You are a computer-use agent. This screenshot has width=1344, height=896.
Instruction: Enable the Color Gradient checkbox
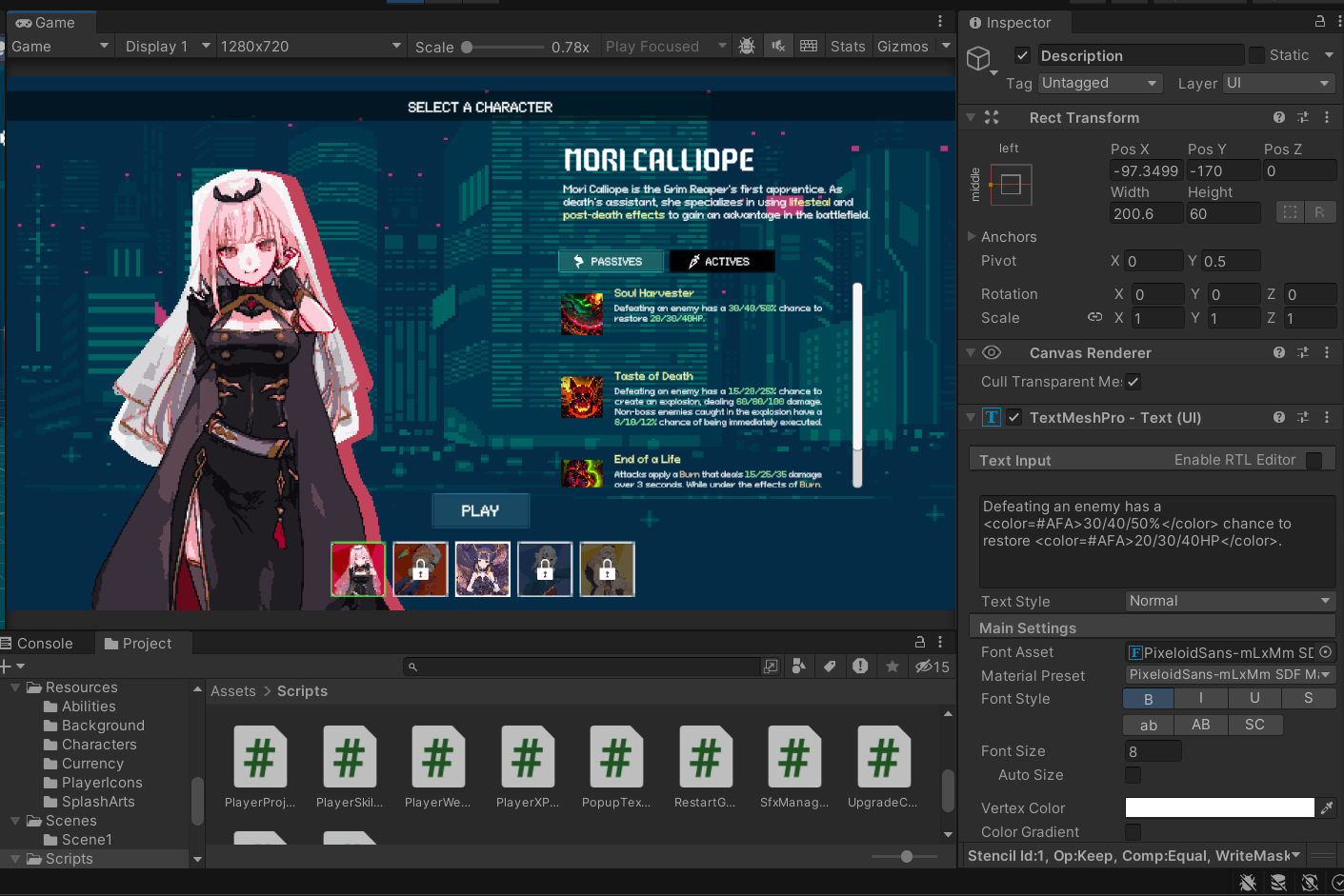(x=1133, y=832)
